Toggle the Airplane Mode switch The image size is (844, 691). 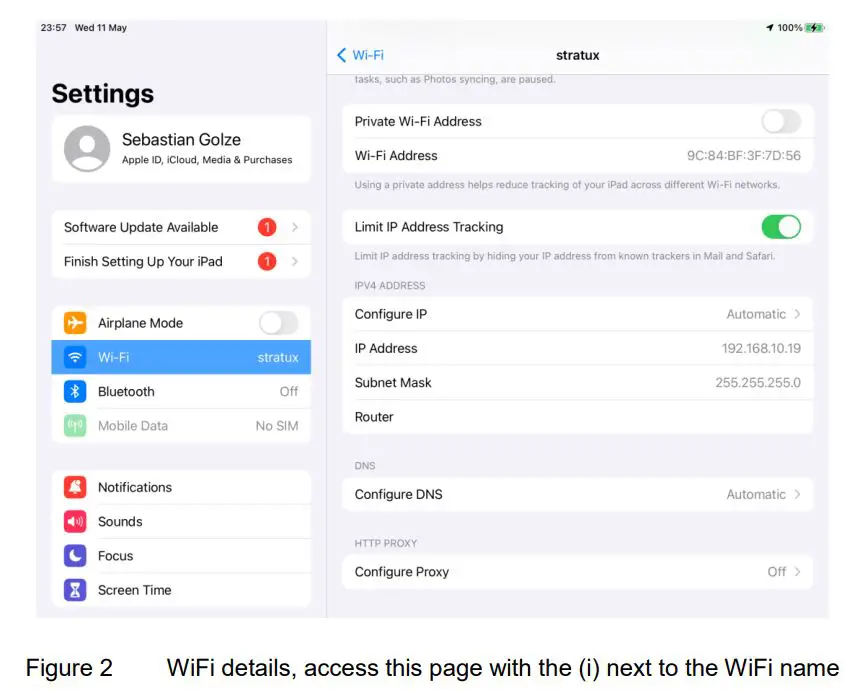[278, 323]
